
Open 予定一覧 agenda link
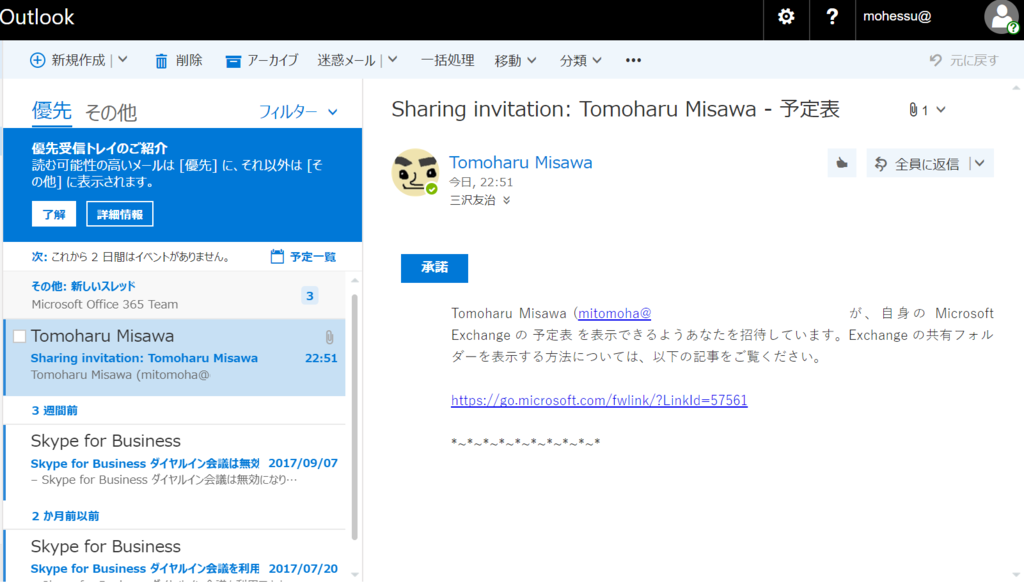pos(304,257)
